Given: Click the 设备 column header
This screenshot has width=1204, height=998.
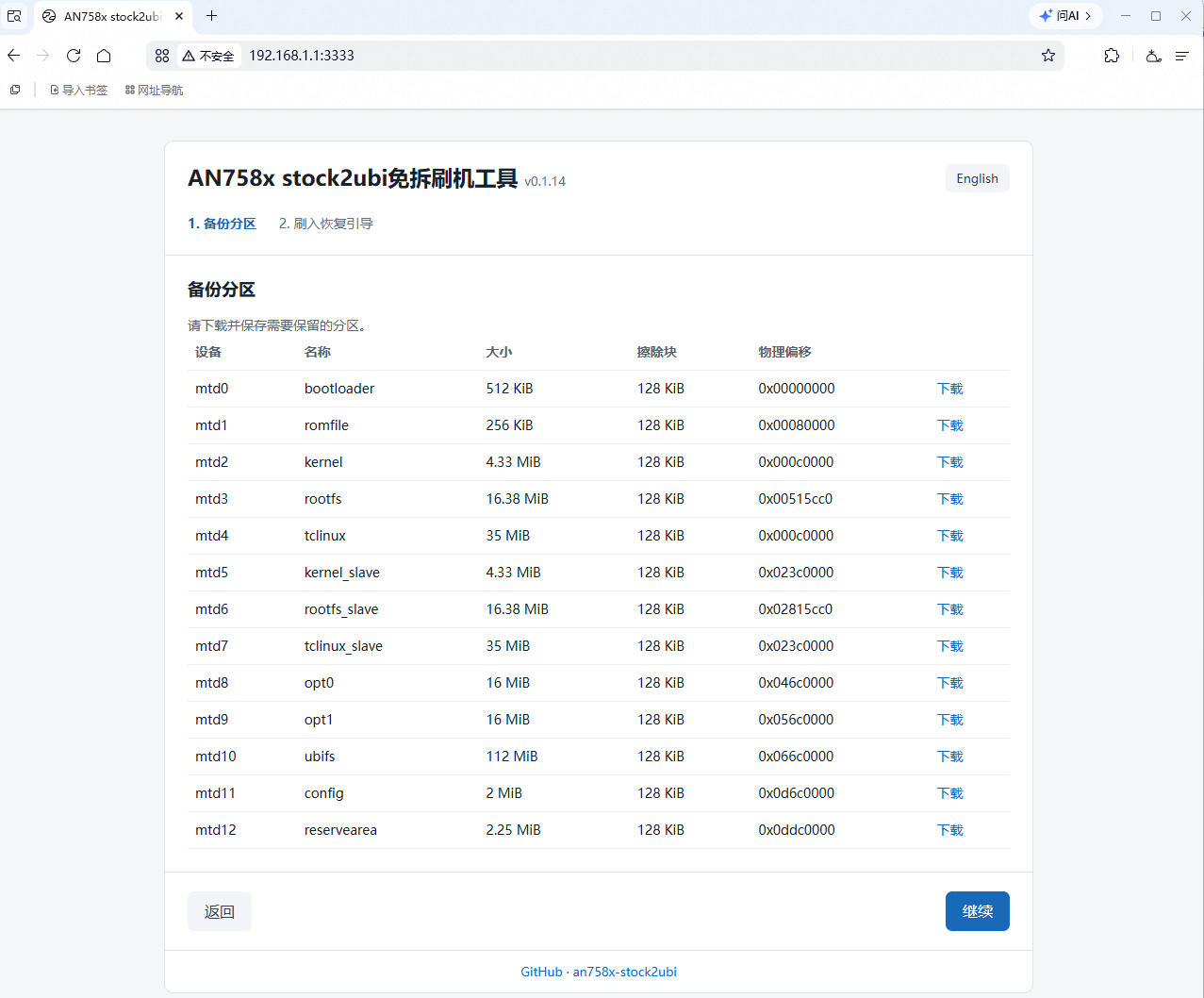Looking at the screenshot, I should tap(208, 352).
